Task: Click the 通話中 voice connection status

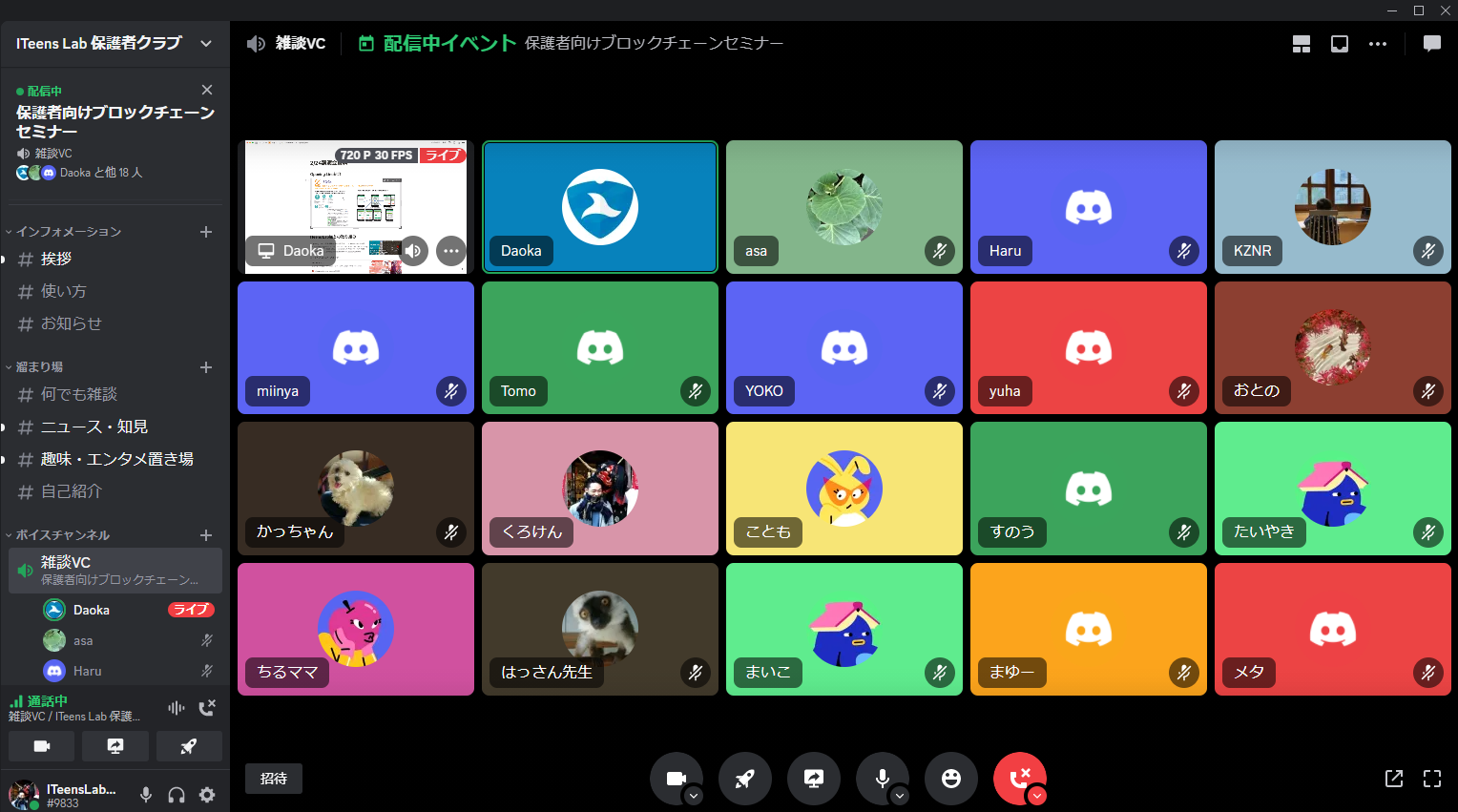Action: pos(47,701)
